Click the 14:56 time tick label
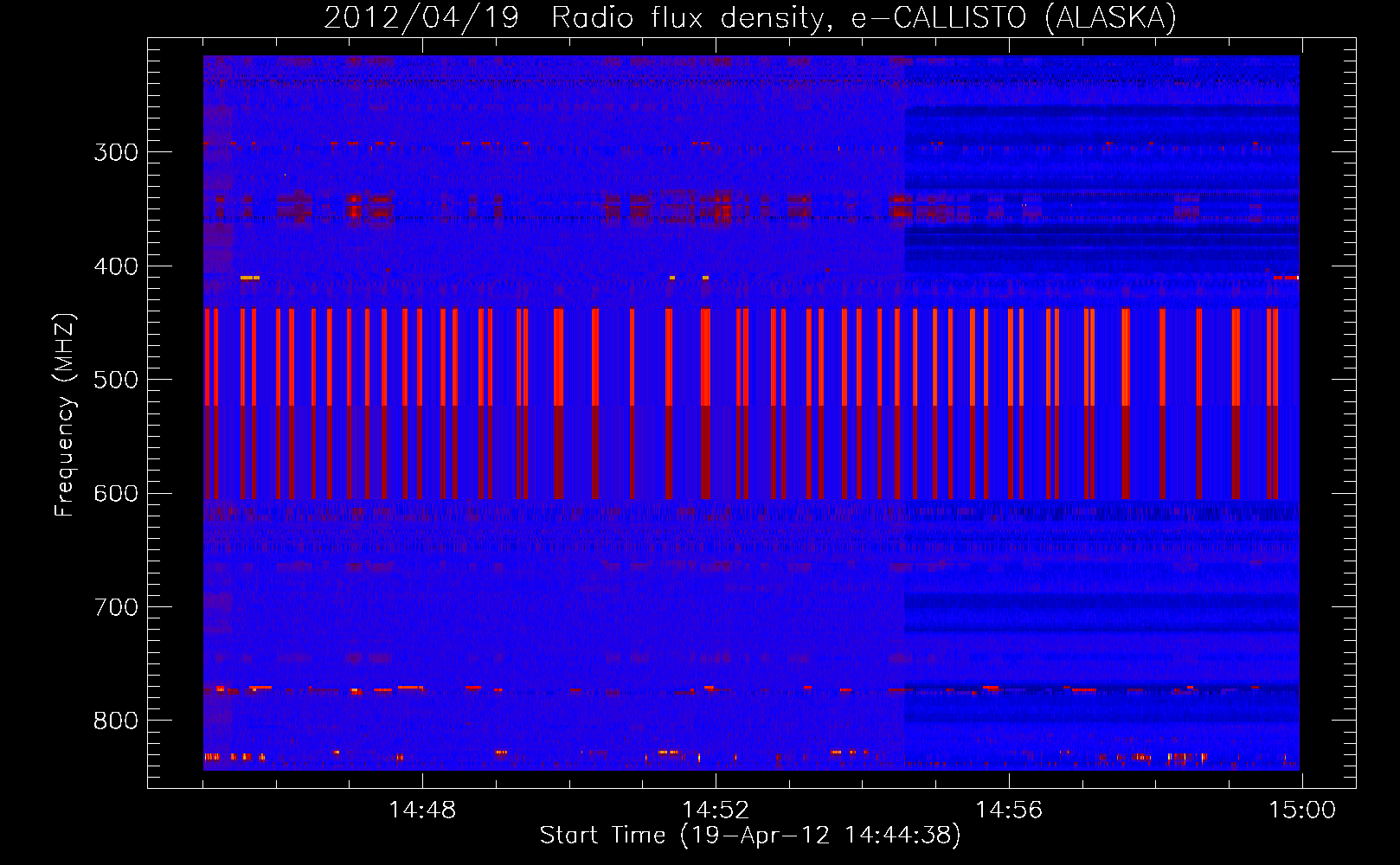The image size is (1400, 865). (1009, 811)
